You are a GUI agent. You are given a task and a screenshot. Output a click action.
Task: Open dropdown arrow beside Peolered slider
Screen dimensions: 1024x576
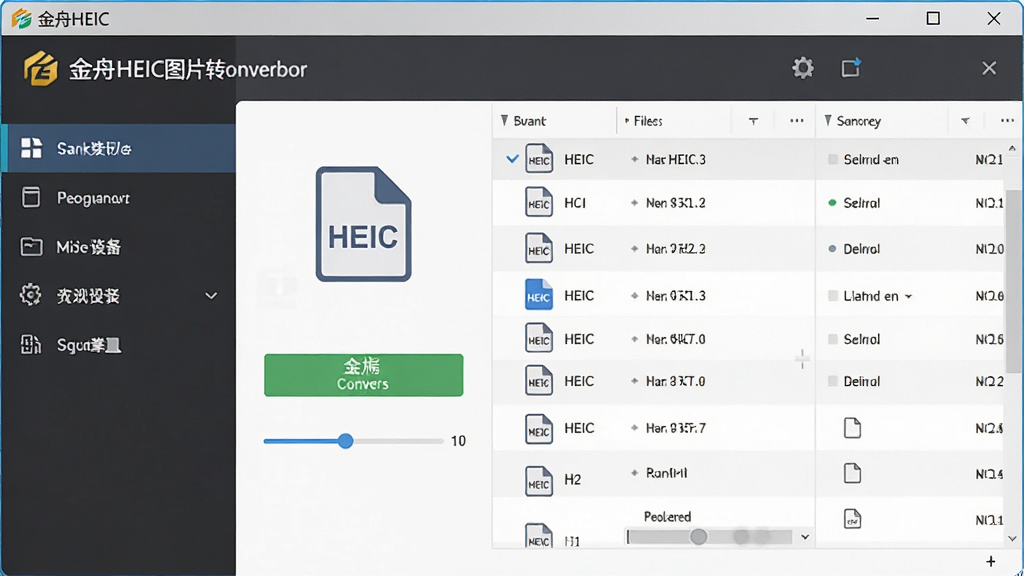(805, 537)
